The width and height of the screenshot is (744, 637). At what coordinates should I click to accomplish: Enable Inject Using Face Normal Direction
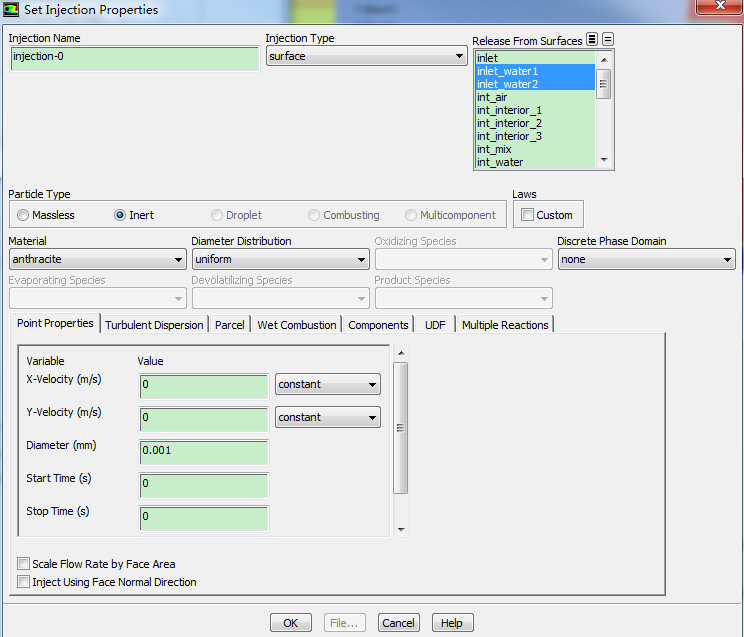click(x=24, y=582)
